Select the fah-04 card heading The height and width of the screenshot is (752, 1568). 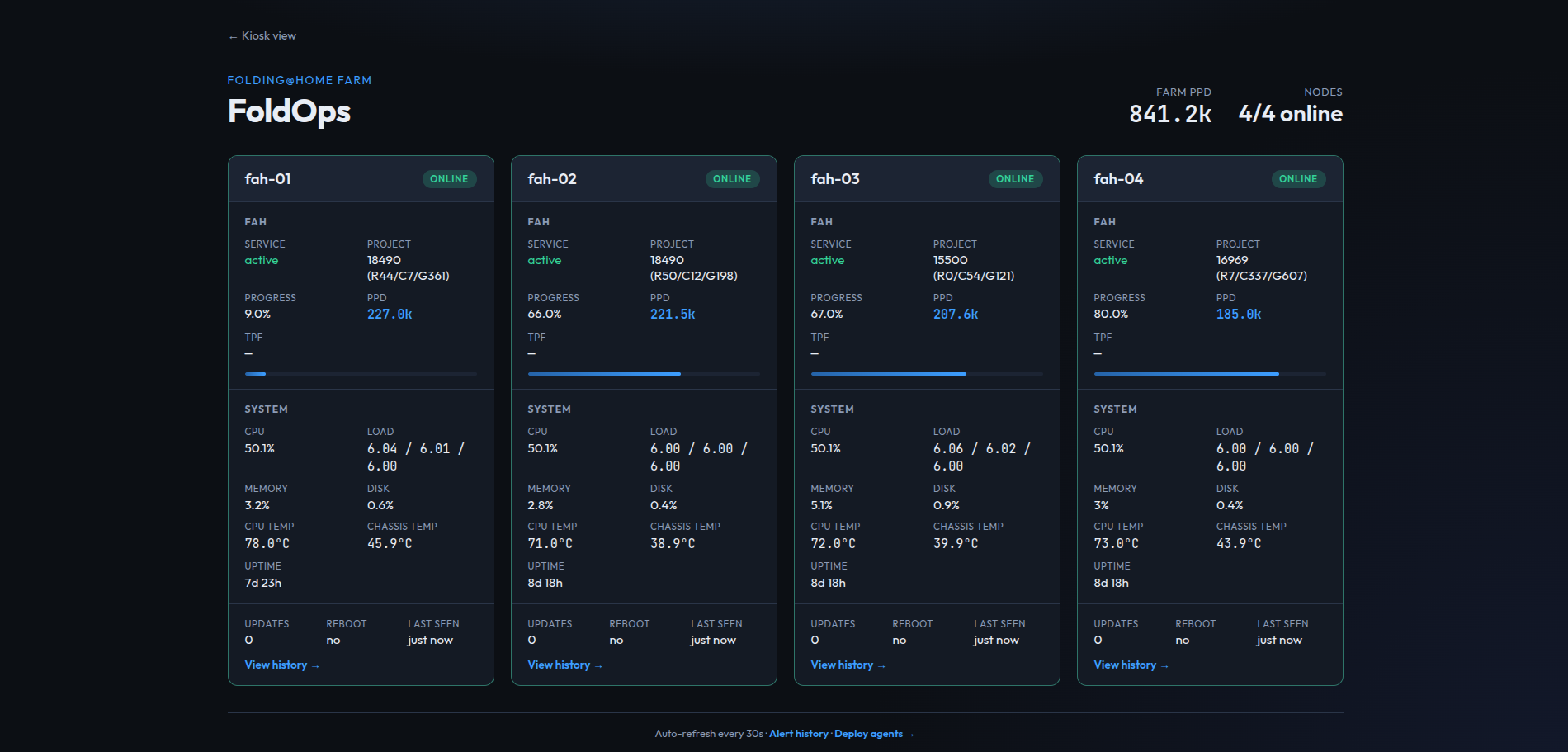tap(1118, 179)
